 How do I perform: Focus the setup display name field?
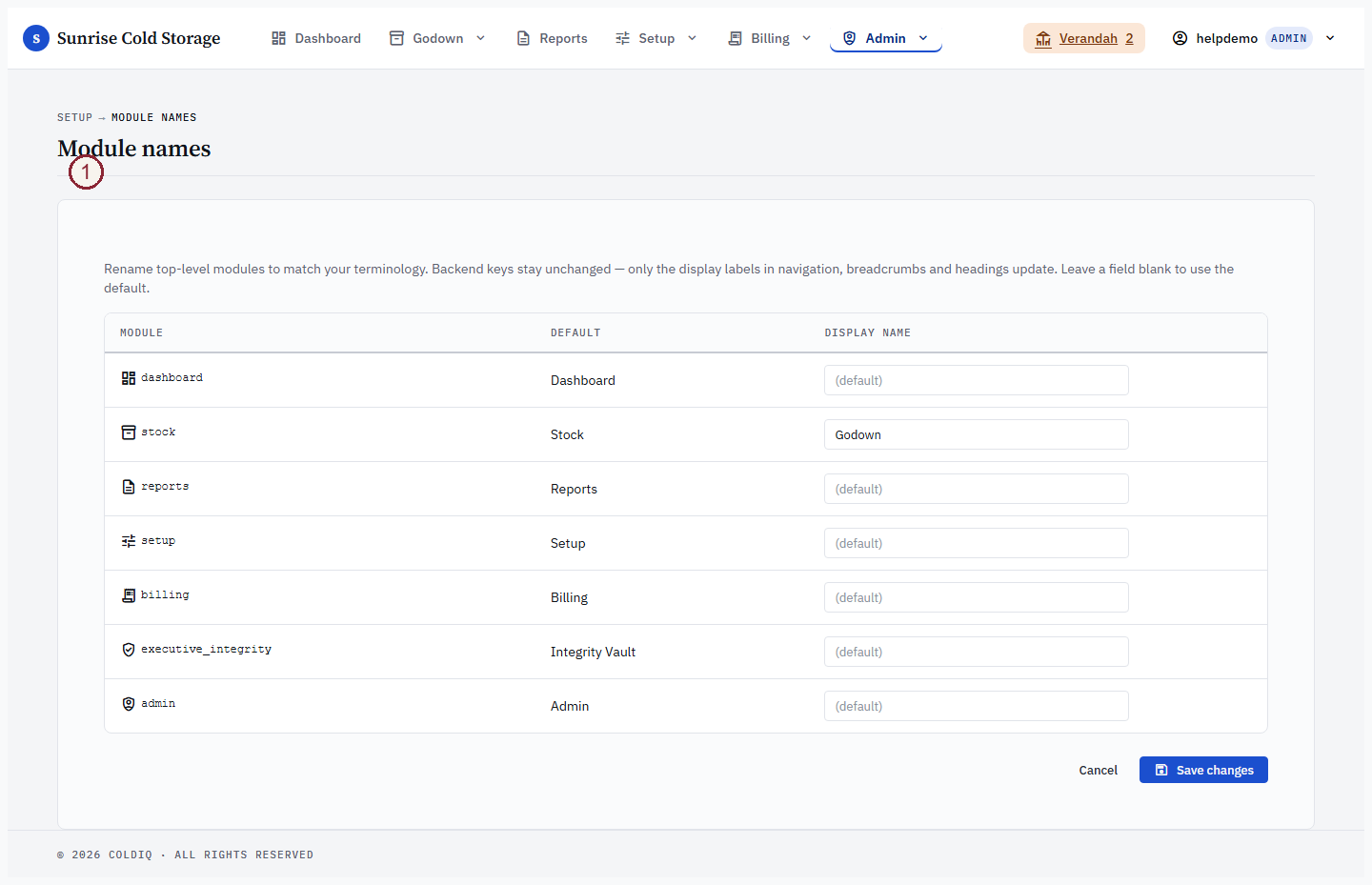976,543
